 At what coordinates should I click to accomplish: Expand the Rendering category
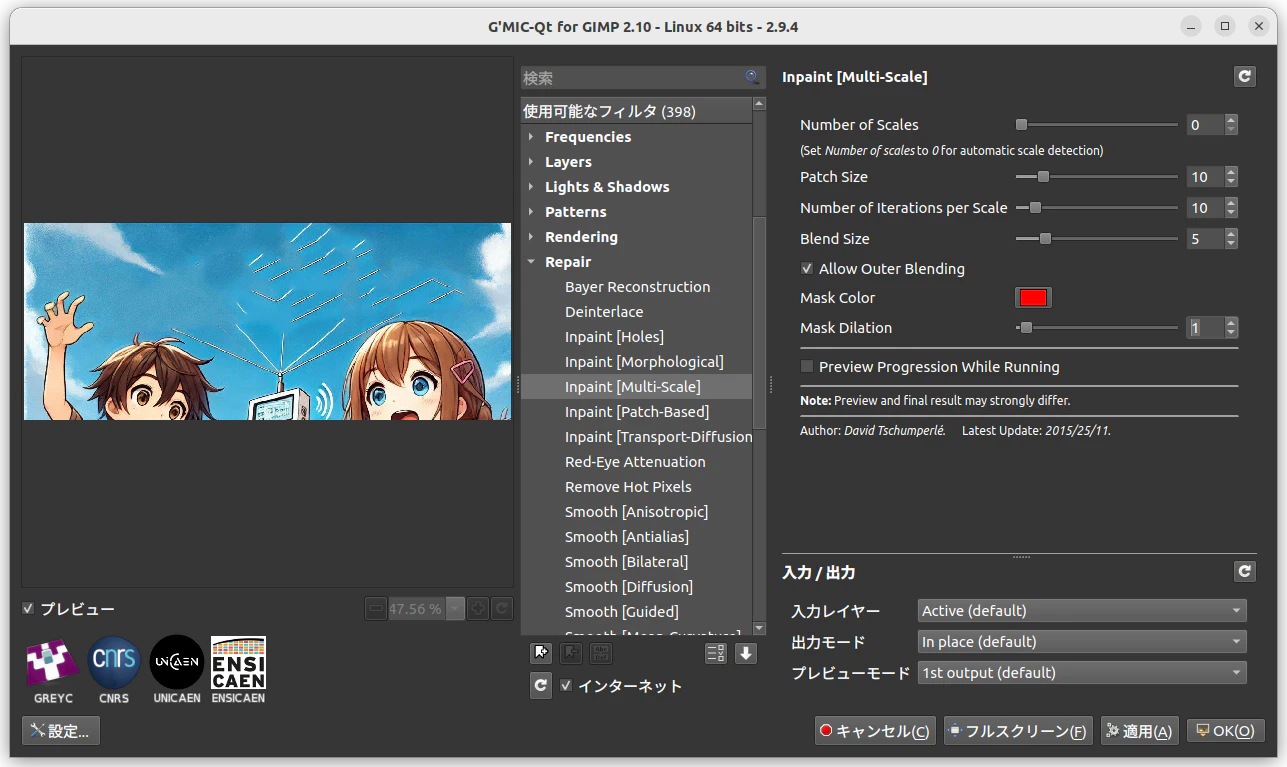click(531, 237)
